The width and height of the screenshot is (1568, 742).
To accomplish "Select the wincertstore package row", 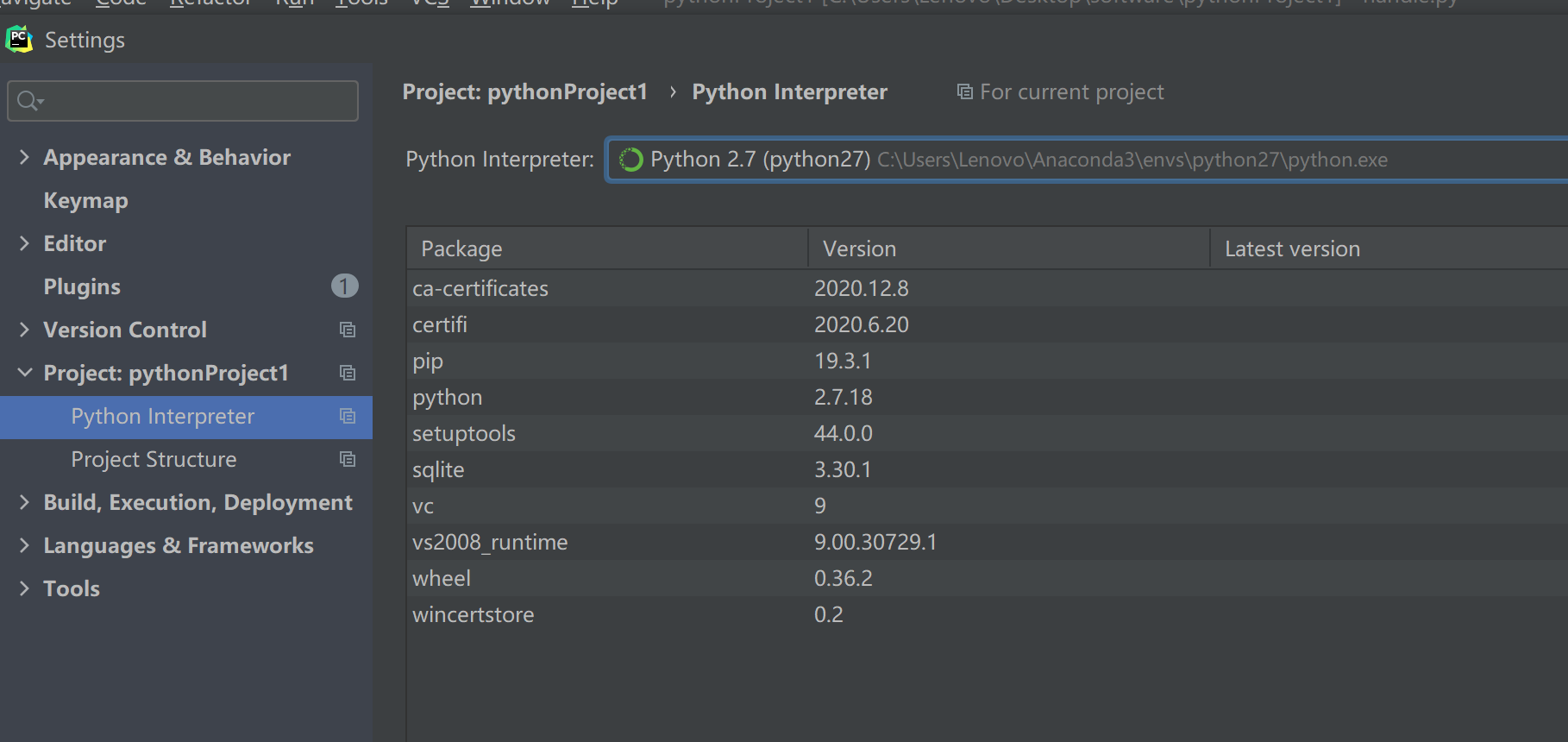I will click(x=988, y=614).
